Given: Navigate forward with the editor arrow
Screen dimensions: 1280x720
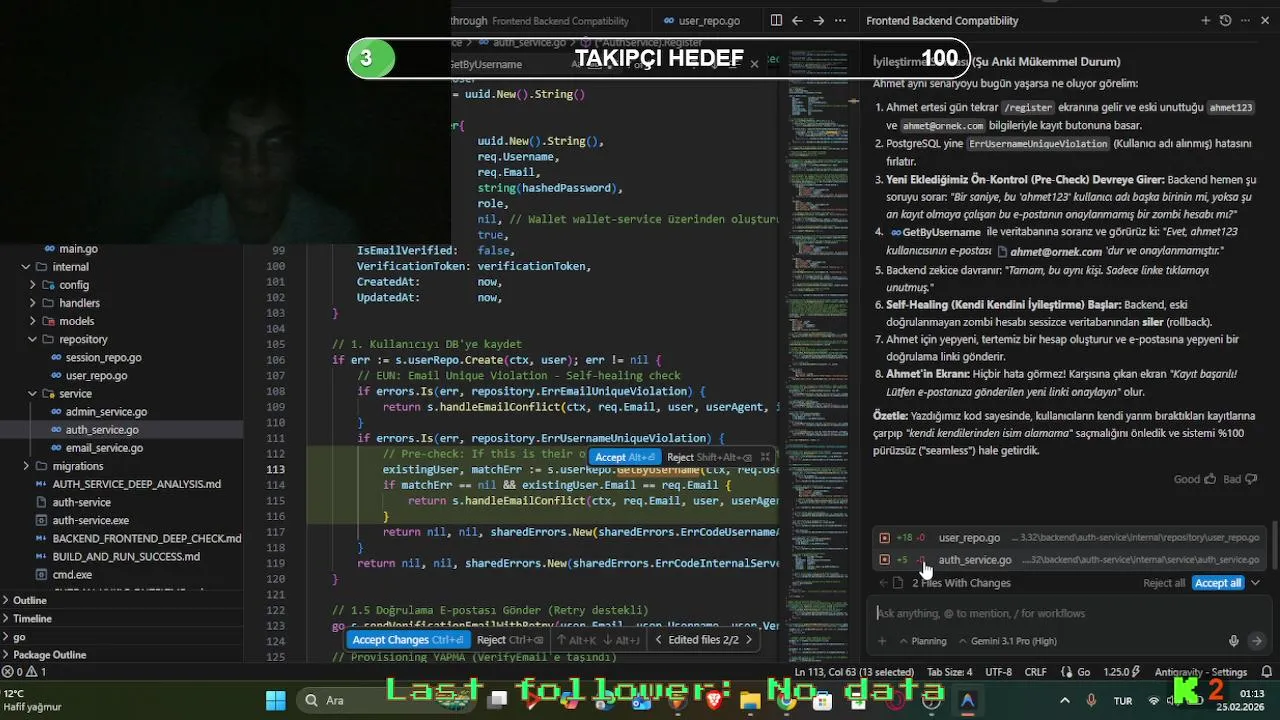Looking at the screenshot, I should pyautogui.click(x=819, y=20).
